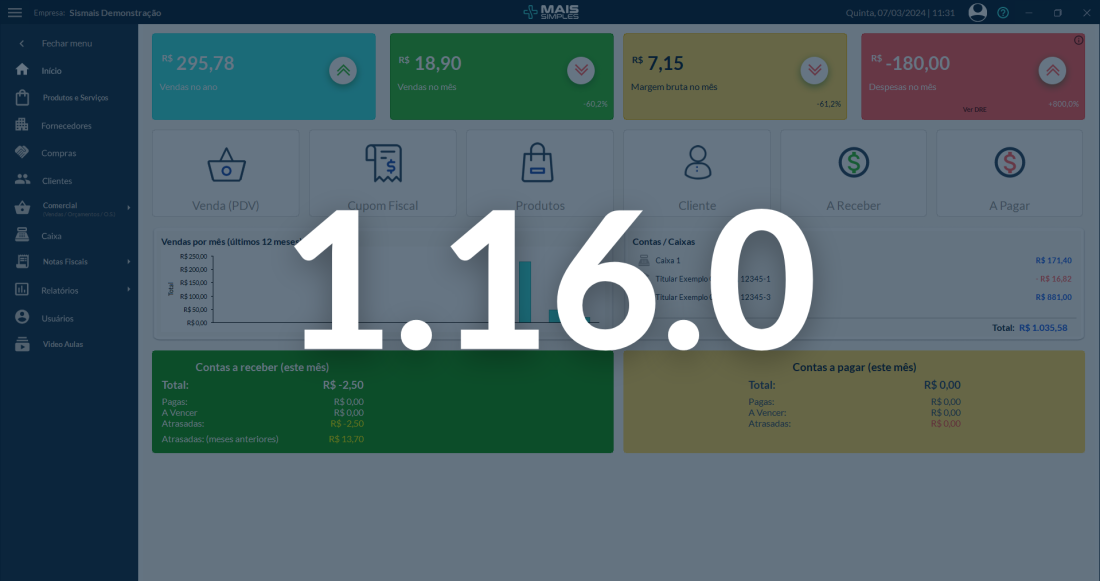This screenshot has width=1100, height=581.
Task: Toggle down arrow on Vendas no mês card
Action: click(x=581, y=70)
